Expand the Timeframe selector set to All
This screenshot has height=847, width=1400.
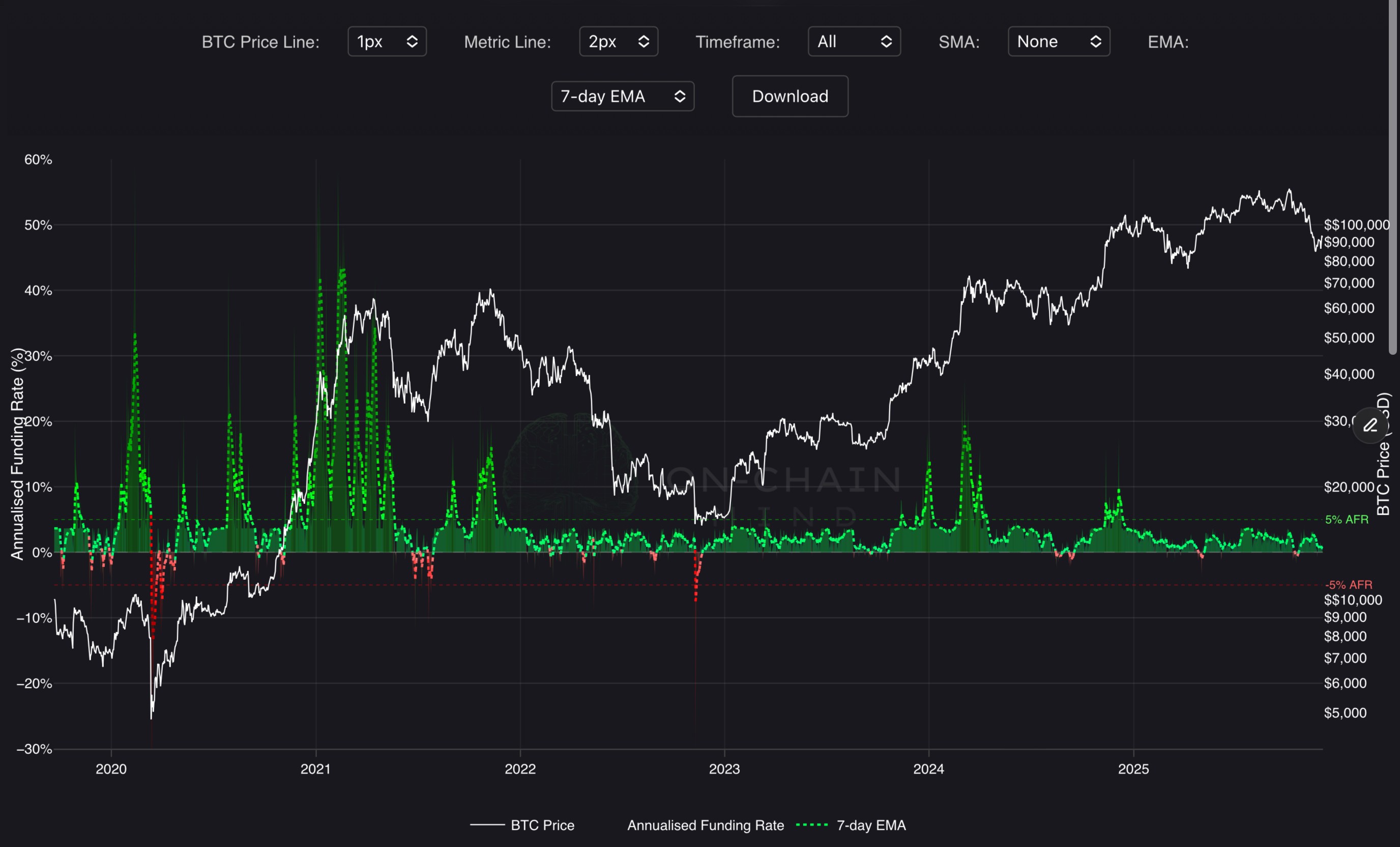pos(854,42)
